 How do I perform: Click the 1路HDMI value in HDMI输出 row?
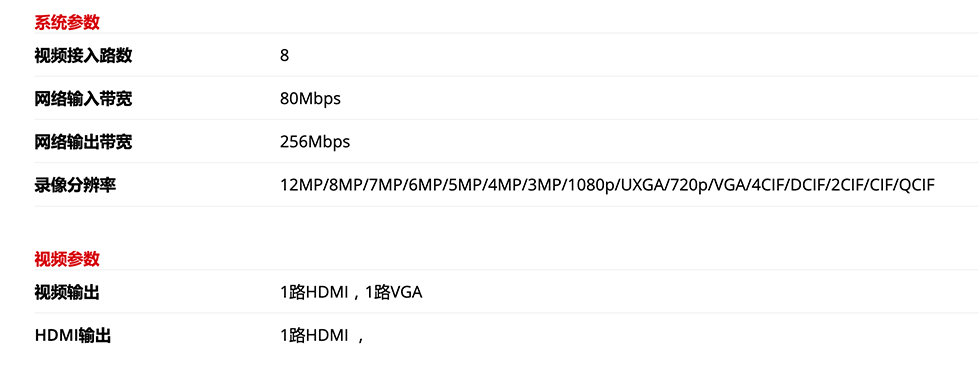[x=314, y=336]
